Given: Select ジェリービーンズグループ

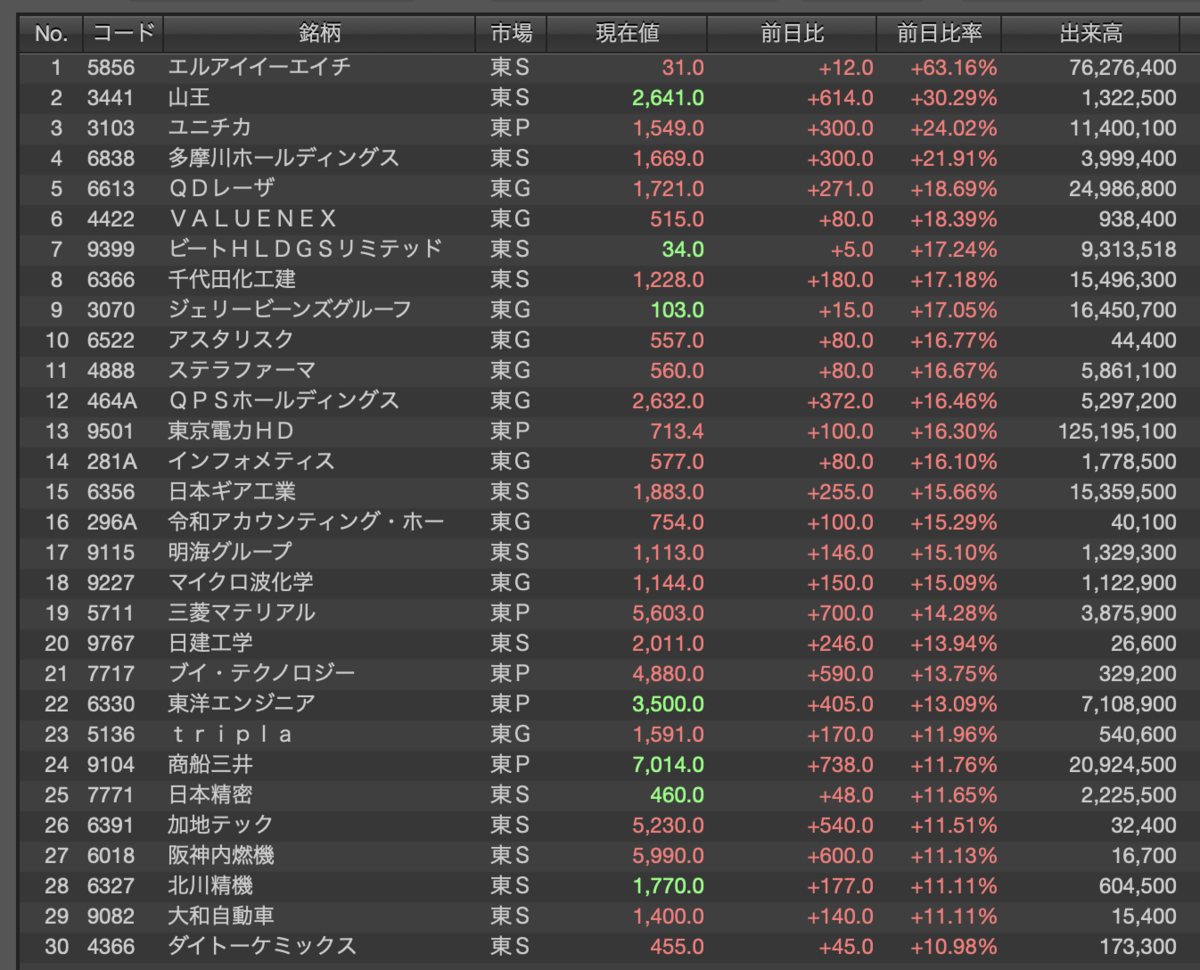Looking at the screenshot, I should tap(289, 310).
